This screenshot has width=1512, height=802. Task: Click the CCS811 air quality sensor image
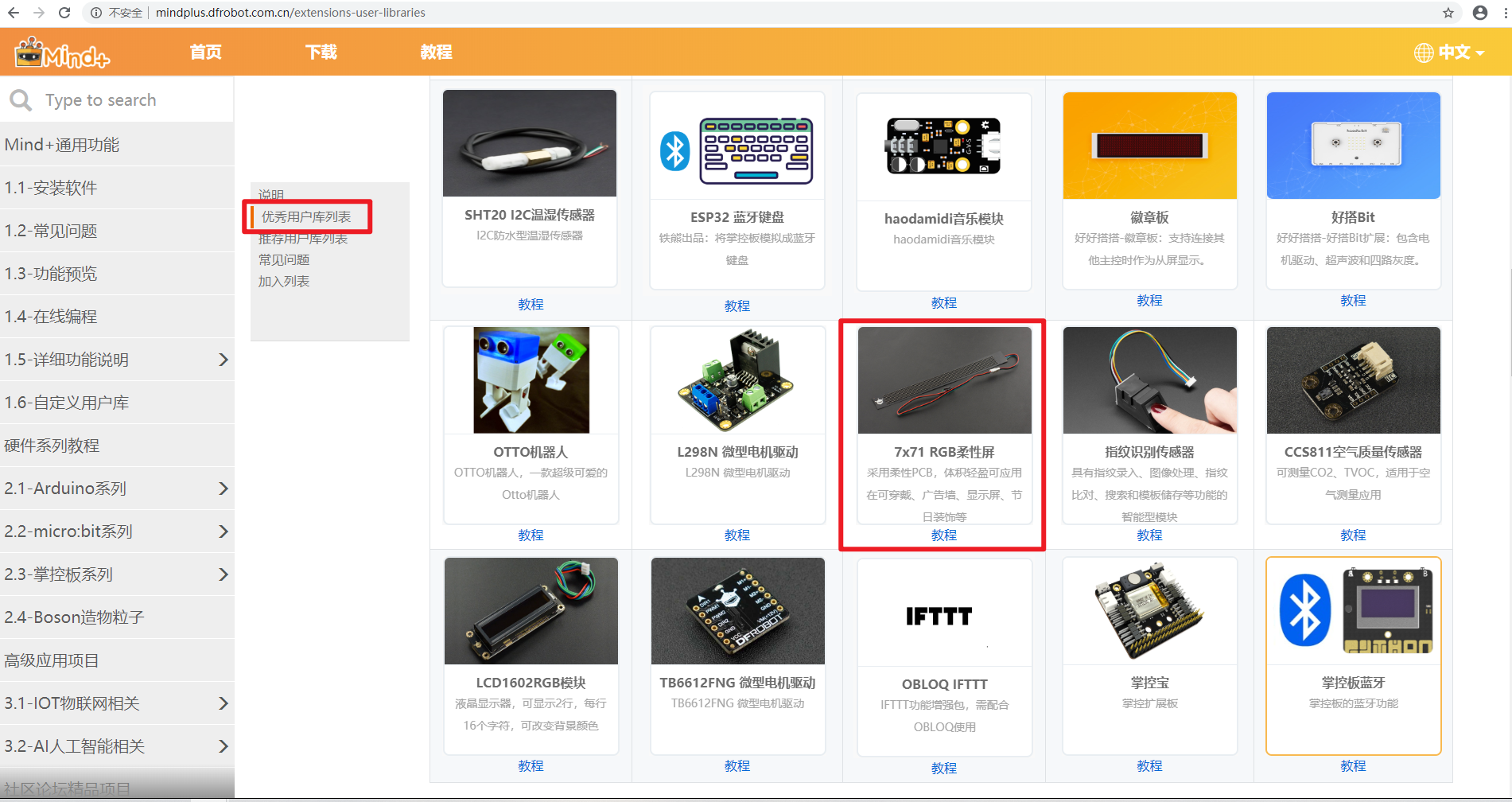(x=1354, y=380)
